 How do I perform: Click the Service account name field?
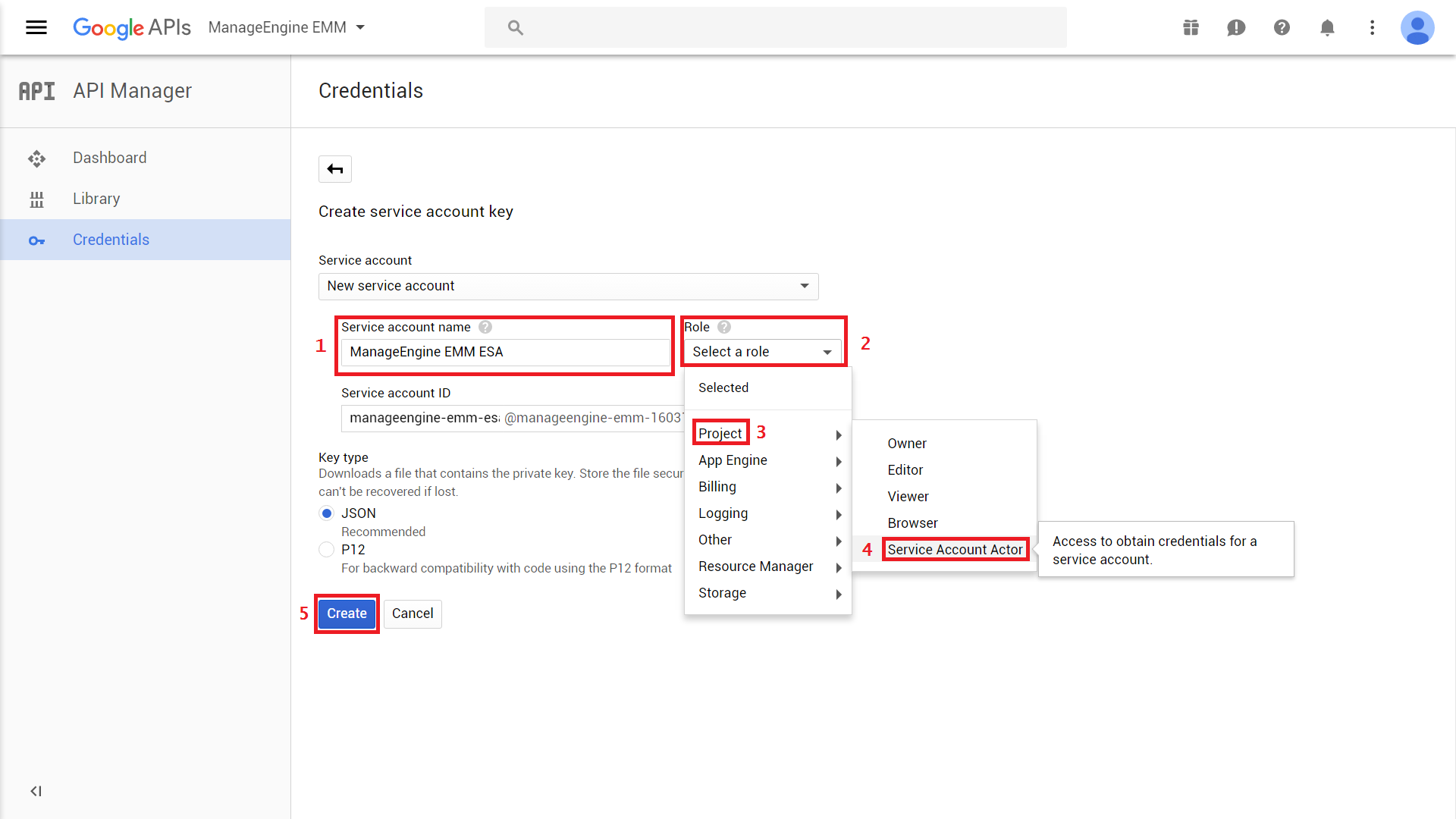[x=505, y=352]
